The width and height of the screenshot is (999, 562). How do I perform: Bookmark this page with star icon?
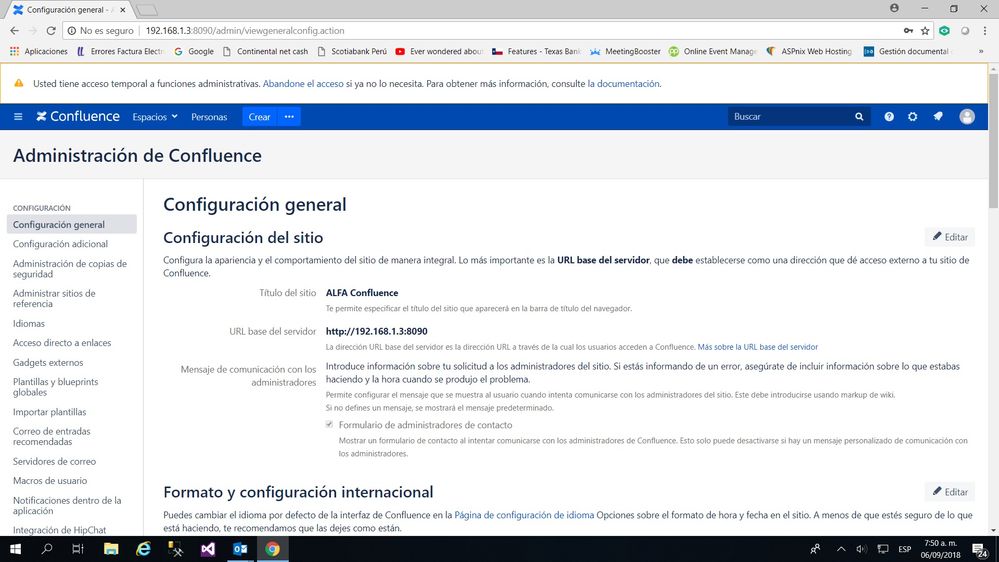[x=925, y=31]
